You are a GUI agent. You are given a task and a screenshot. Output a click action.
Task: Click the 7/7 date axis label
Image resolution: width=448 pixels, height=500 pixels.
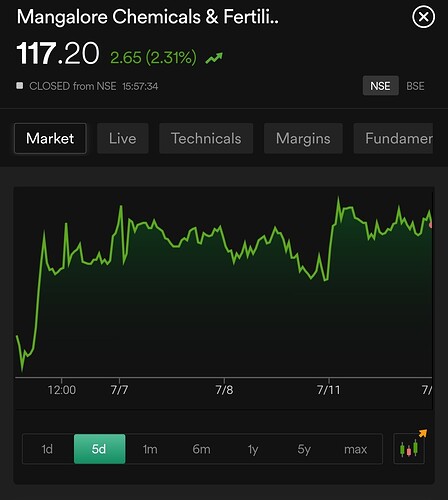119,390
